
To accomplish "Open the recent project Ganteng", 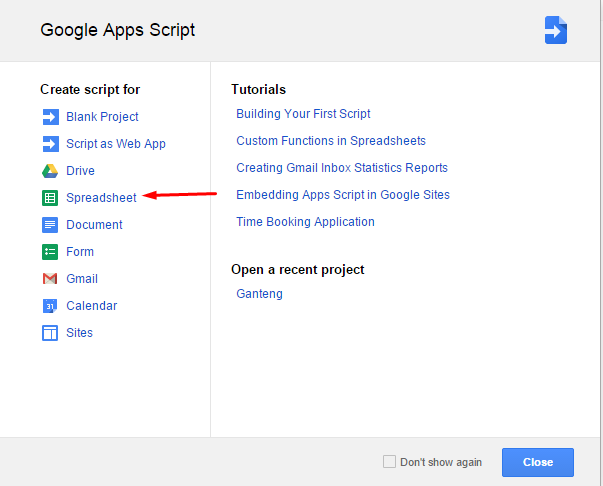I will (259, 294).
